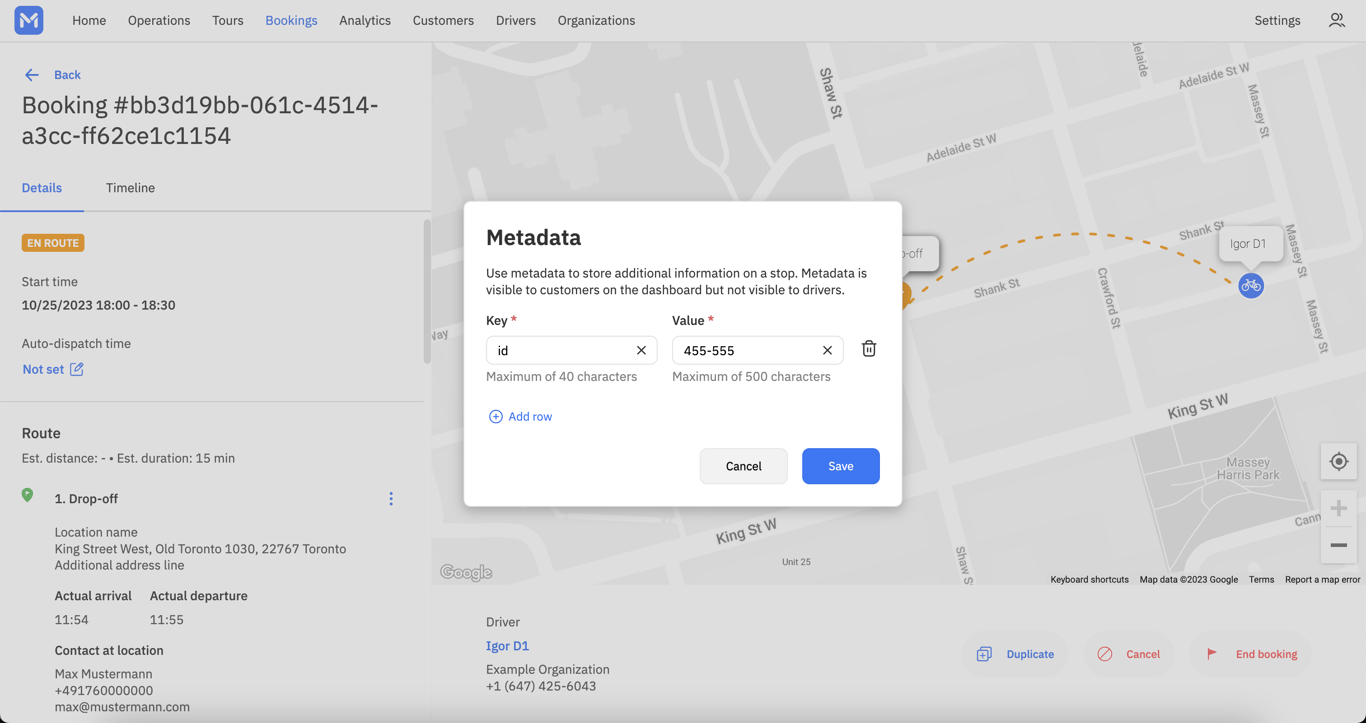Click the Example Organization text
This screenshot has height=723, width=1366.
point(547,670)
